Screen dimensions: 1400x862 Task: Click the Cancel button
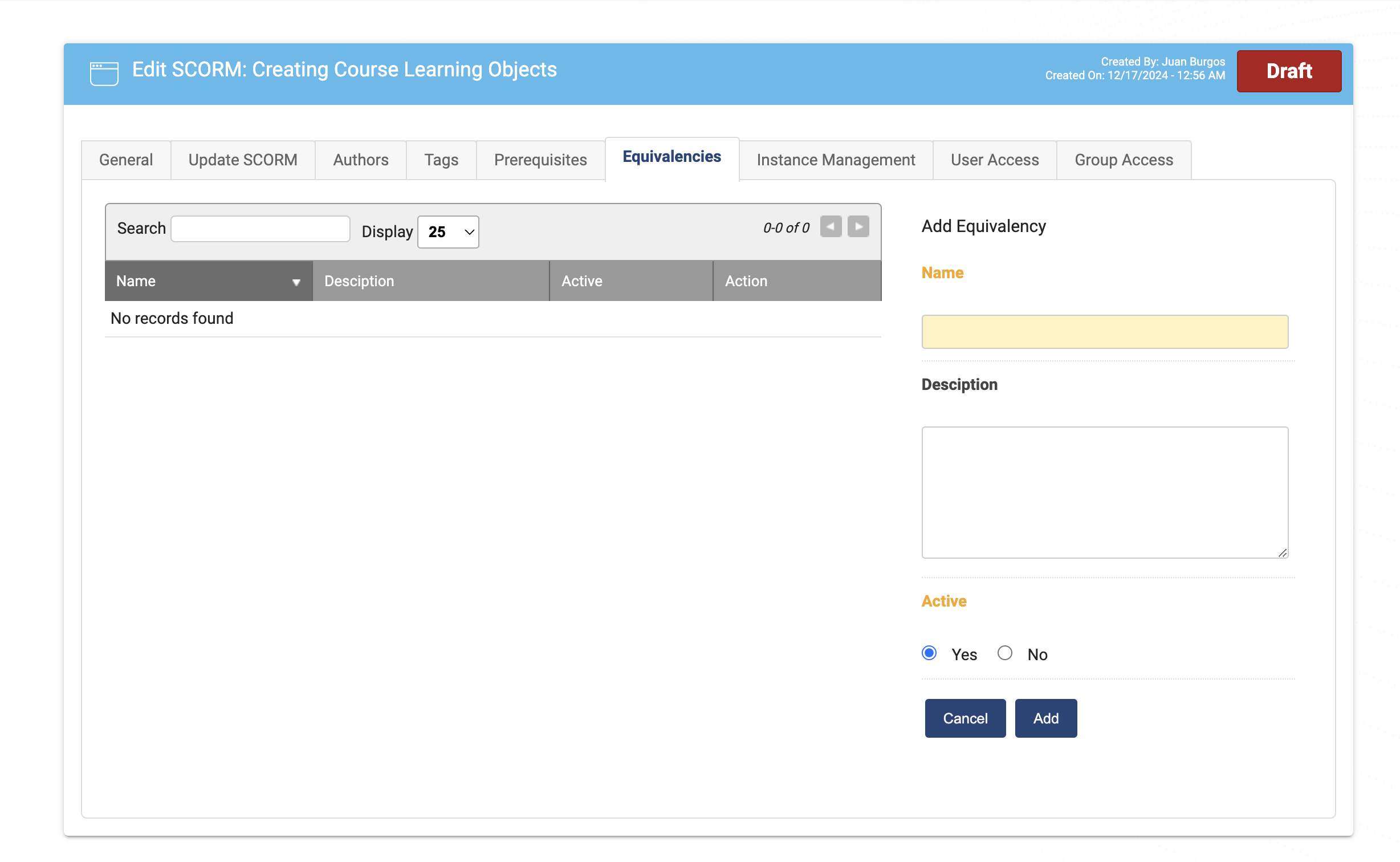(x=965, y=718)
